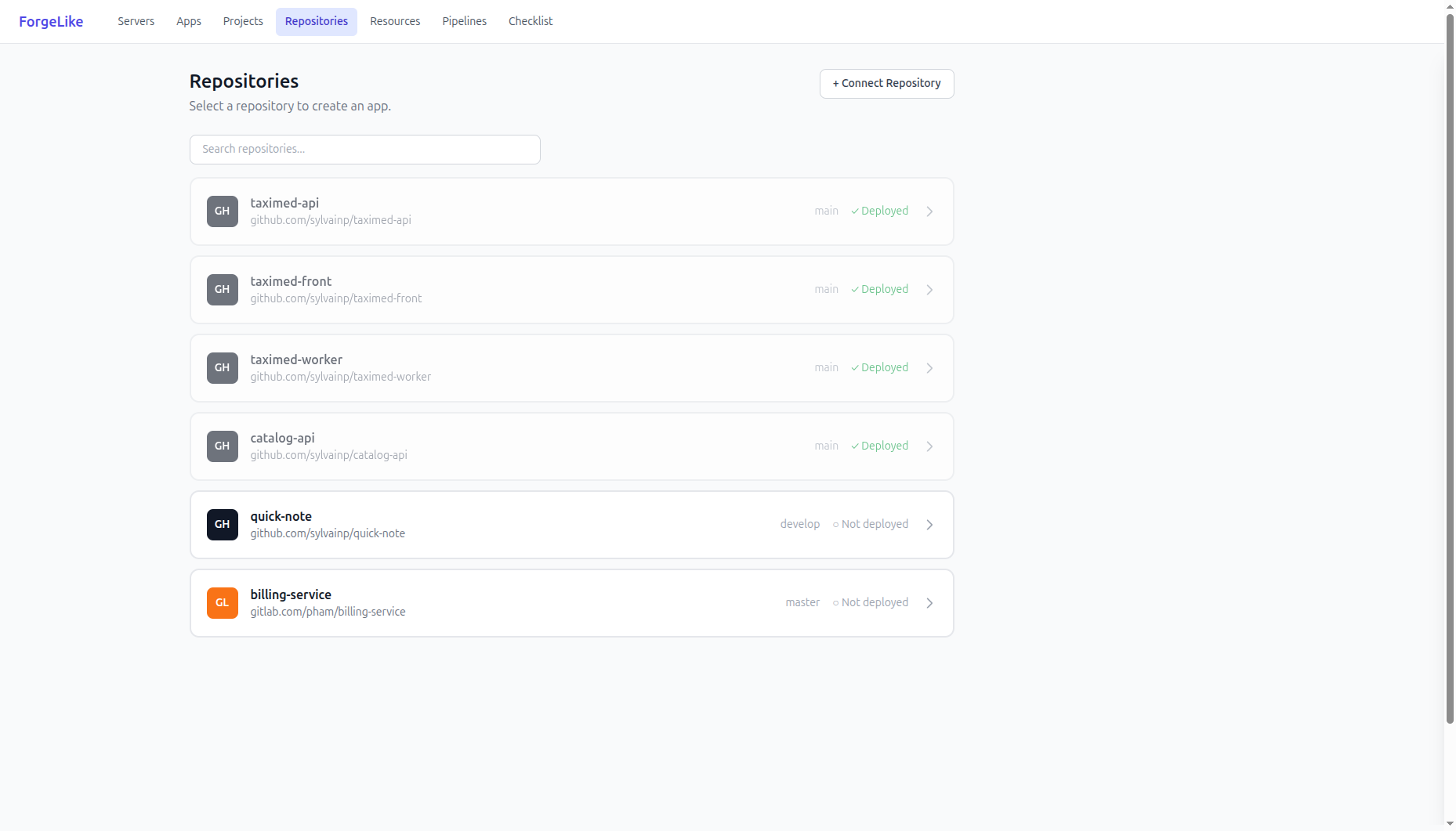Click the ForgeLike logo link
Viewport: 1456px width, 831px height.
(x=51, y=22)
